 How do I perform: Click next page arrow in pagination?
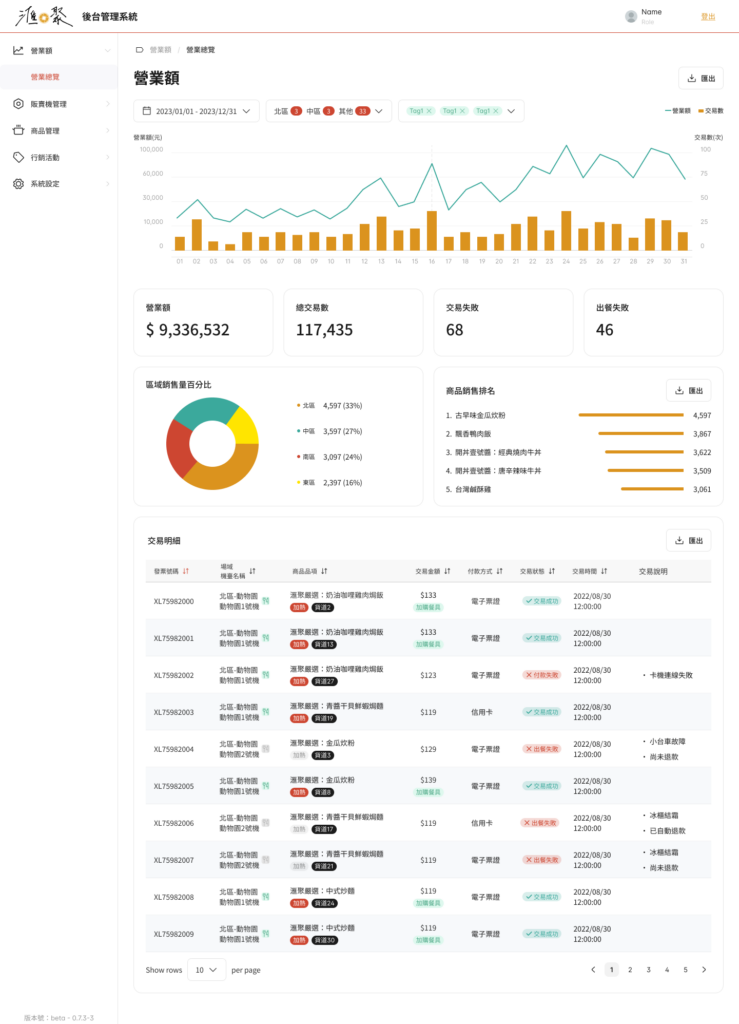[704, 969]
